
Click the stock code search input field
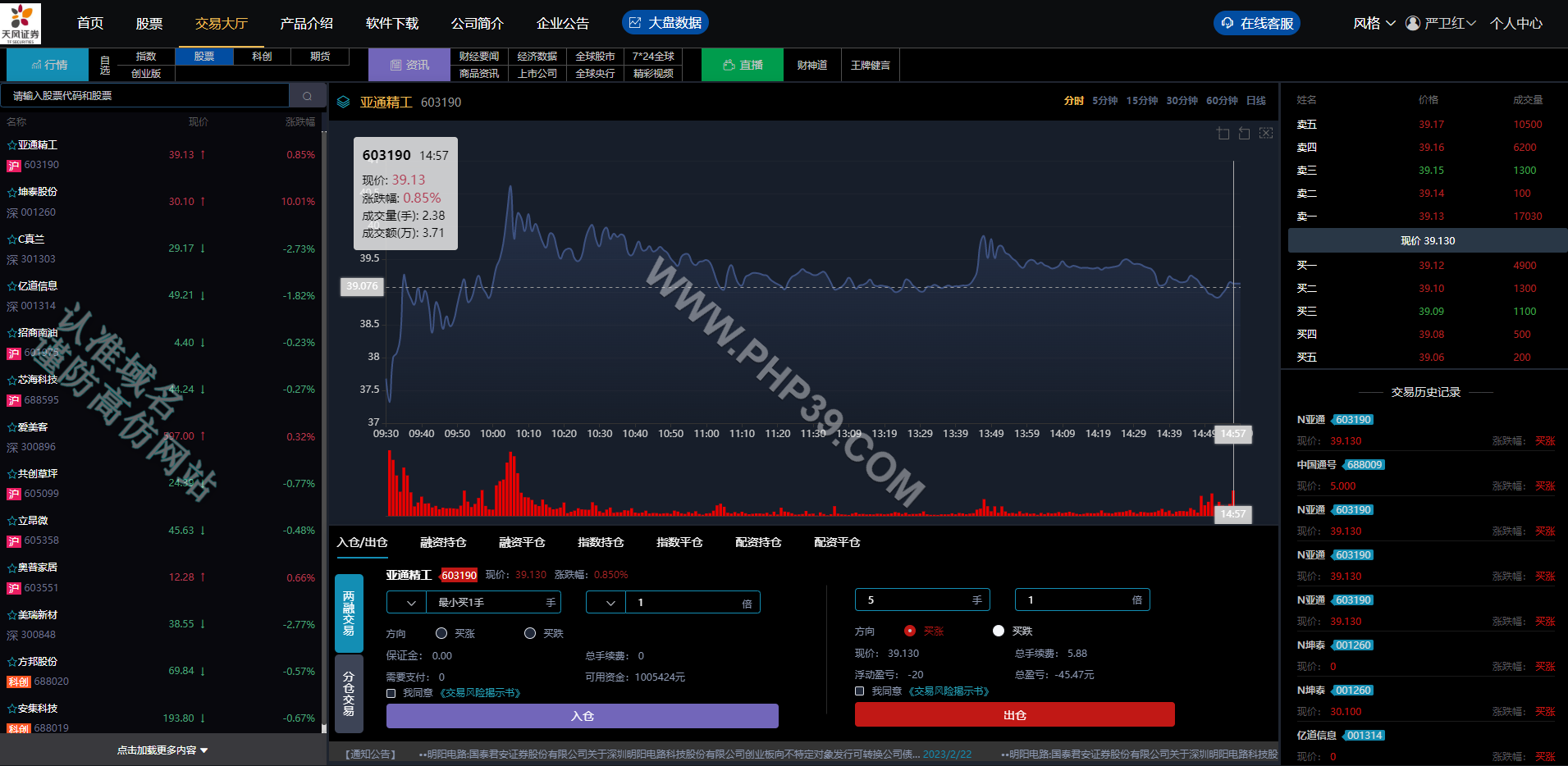[145, 96]
